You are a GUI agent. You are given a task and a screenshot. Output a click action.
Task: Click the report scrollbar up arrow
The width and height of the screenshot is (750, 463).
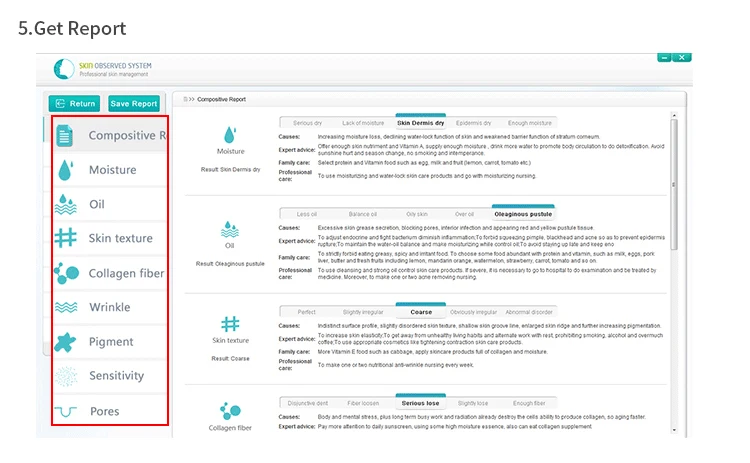pos(674,115)
